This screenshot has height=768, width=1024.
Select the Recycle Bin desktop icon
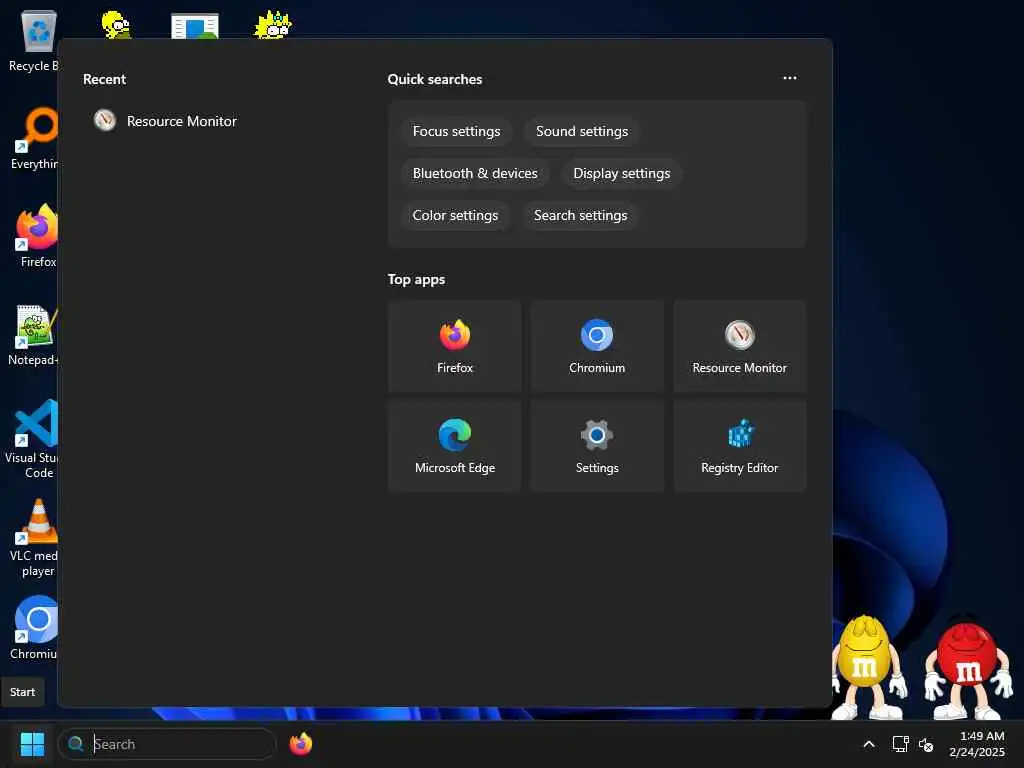34,40
